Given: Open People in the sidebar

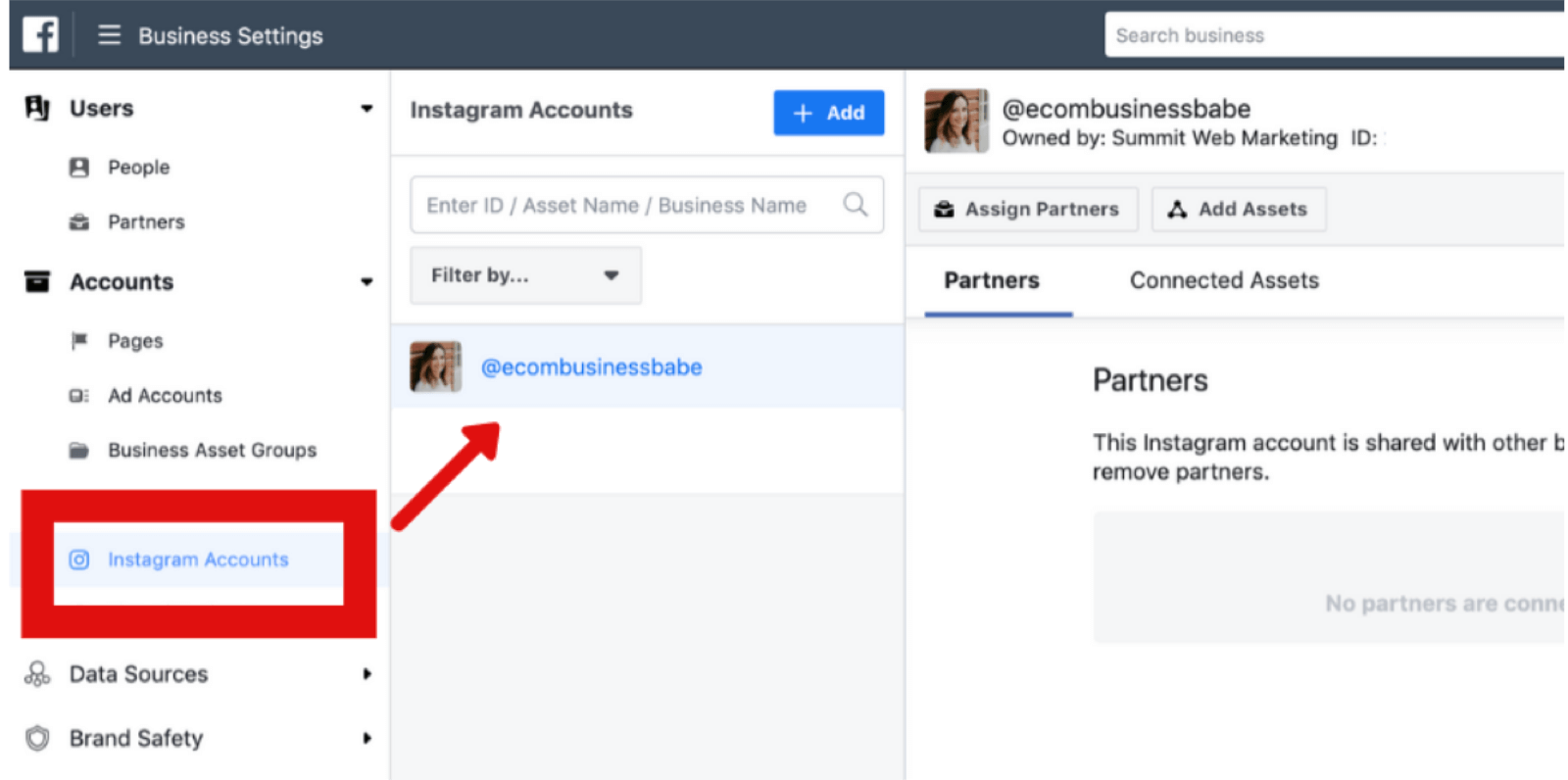Looking at the screenshot, I should click(x=138, y=168).
